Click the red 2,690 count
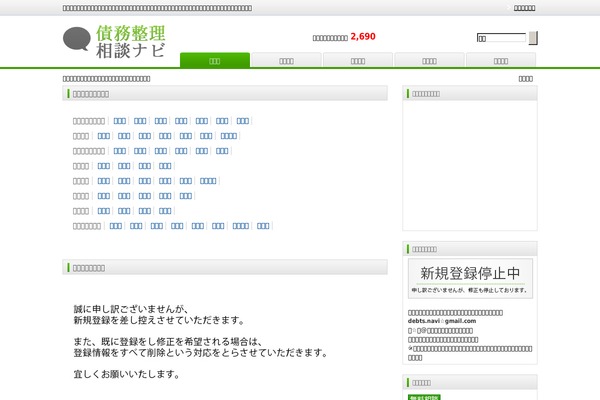This screenshot has width=600, height=400. click(363, 37)
